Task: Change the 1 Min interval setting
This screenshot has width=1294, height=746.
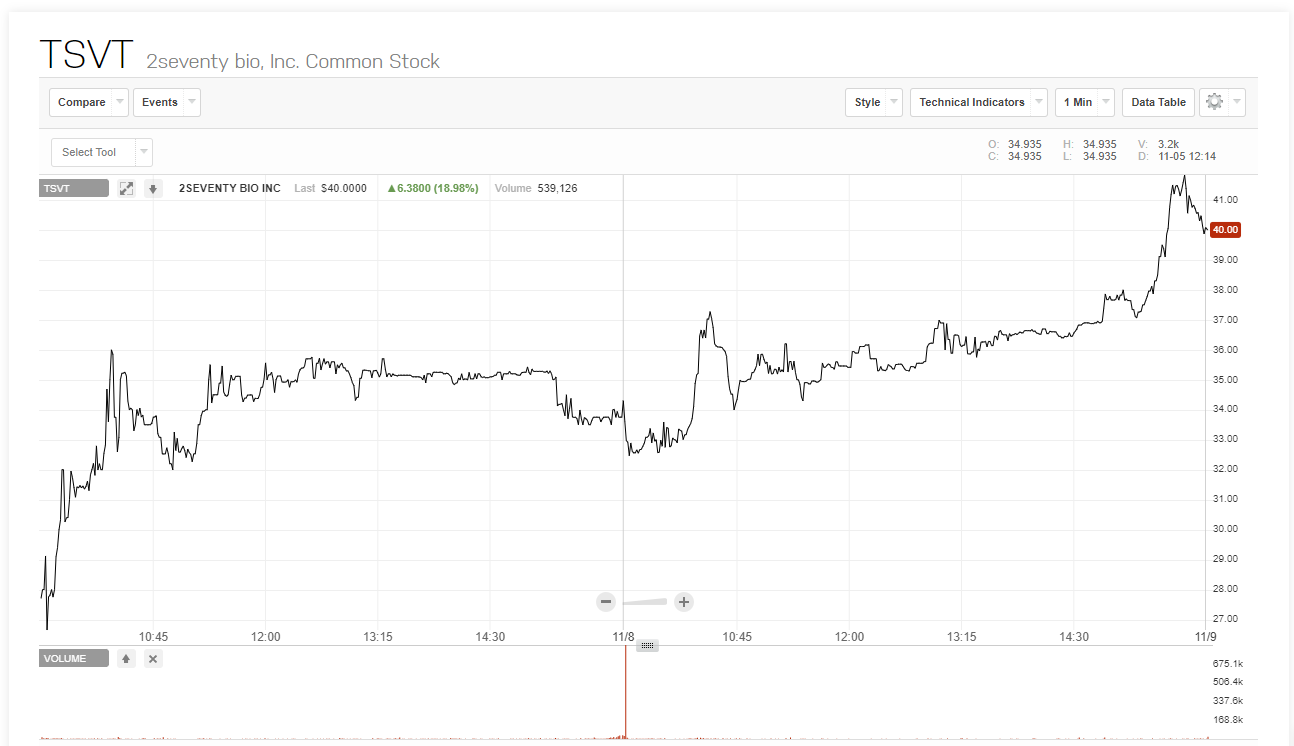Action: [x=1084, y=102]
